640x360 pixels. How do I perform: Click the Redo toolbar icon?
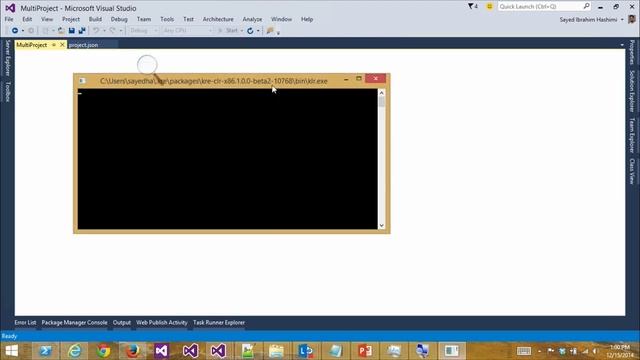pyautogui.click(x=113, y=31)
